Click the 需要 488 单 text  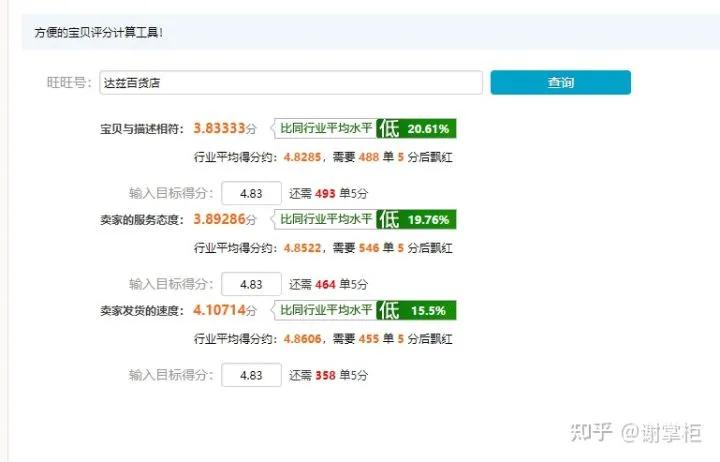[363, 157]
